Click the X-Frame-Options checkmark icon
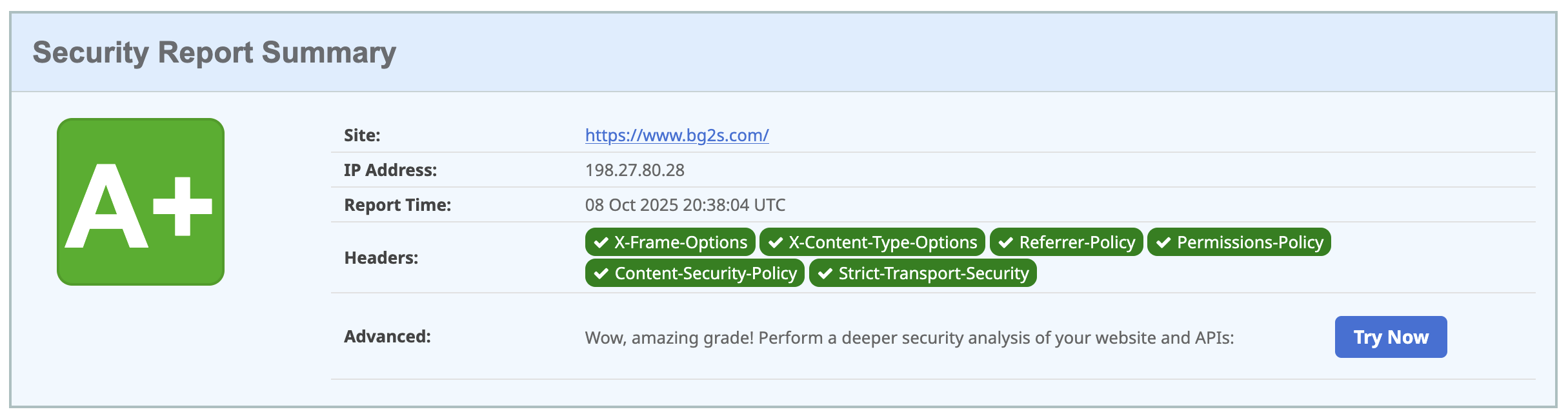 click(x=601, y=242)
